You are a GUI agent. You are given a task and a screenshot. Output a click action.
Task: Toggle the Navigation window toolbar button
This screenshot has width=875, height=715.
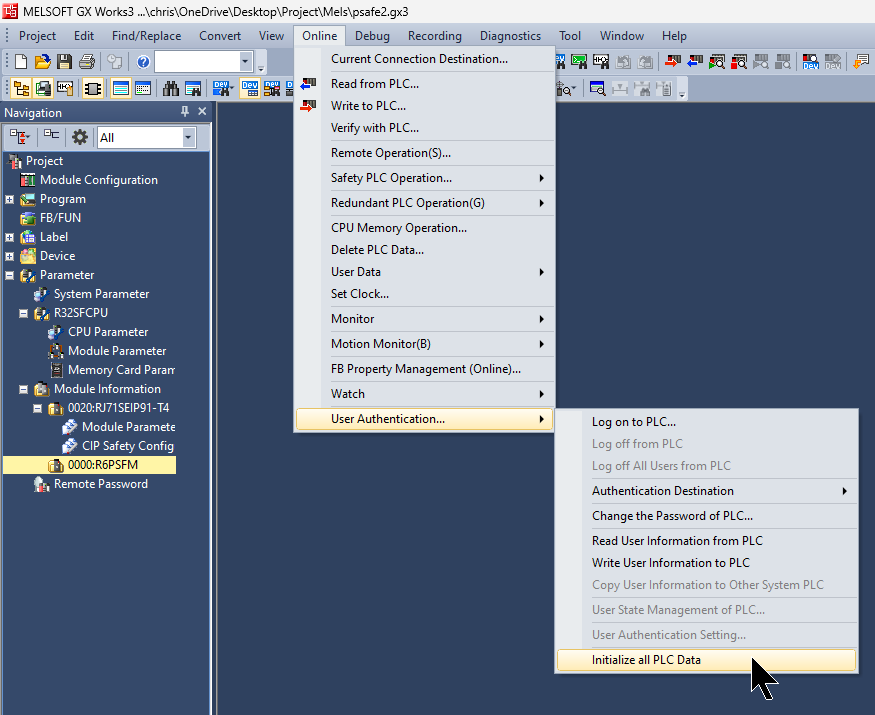pos(21,88)
